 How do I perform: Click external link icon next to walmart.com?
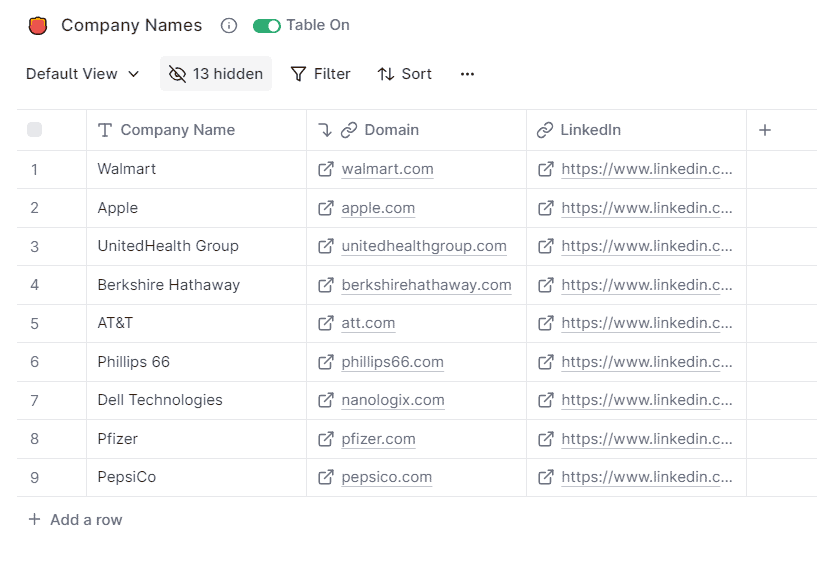326,169
